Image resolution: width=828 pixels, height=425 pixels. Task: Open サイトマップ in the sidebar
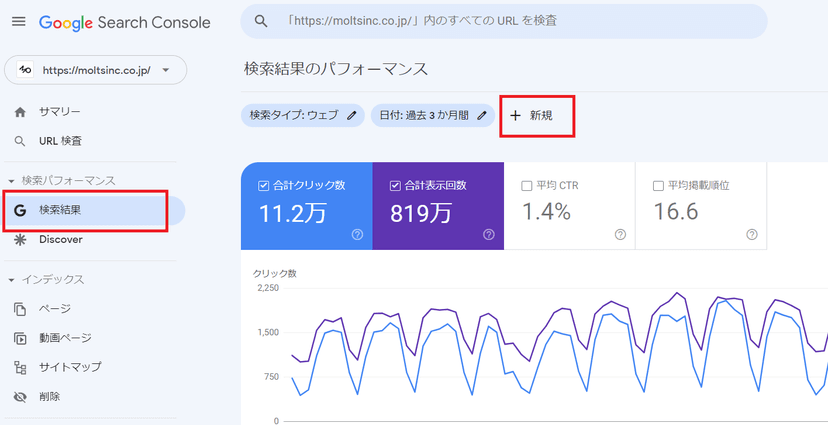coord(70,367)
